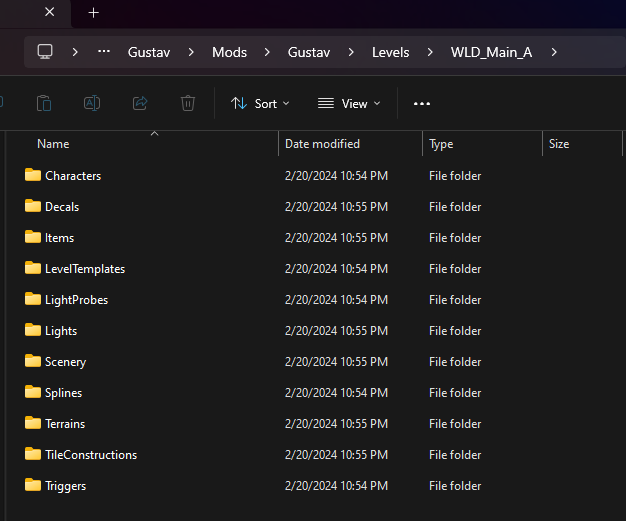The height and width of the screenshot is (521, 626).
Task: Open the Gustav breadcrumb after Mods
Action: coord(309,52)
